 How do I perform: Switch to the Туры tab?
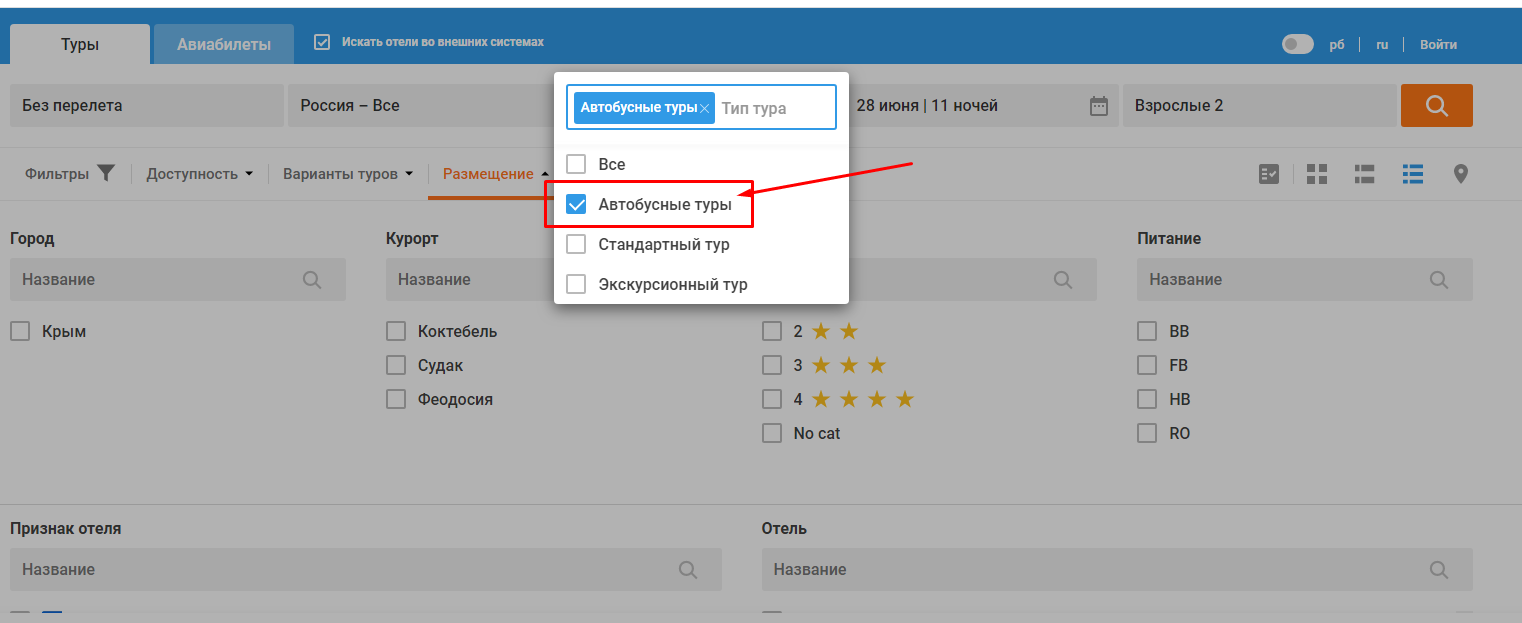[80, 45]
